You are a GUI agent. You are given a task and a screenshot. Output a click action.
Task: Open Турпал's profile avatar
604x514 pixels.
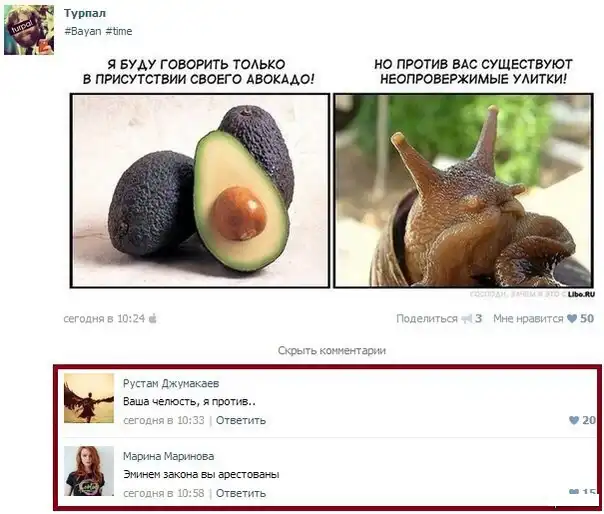[29, 30]
